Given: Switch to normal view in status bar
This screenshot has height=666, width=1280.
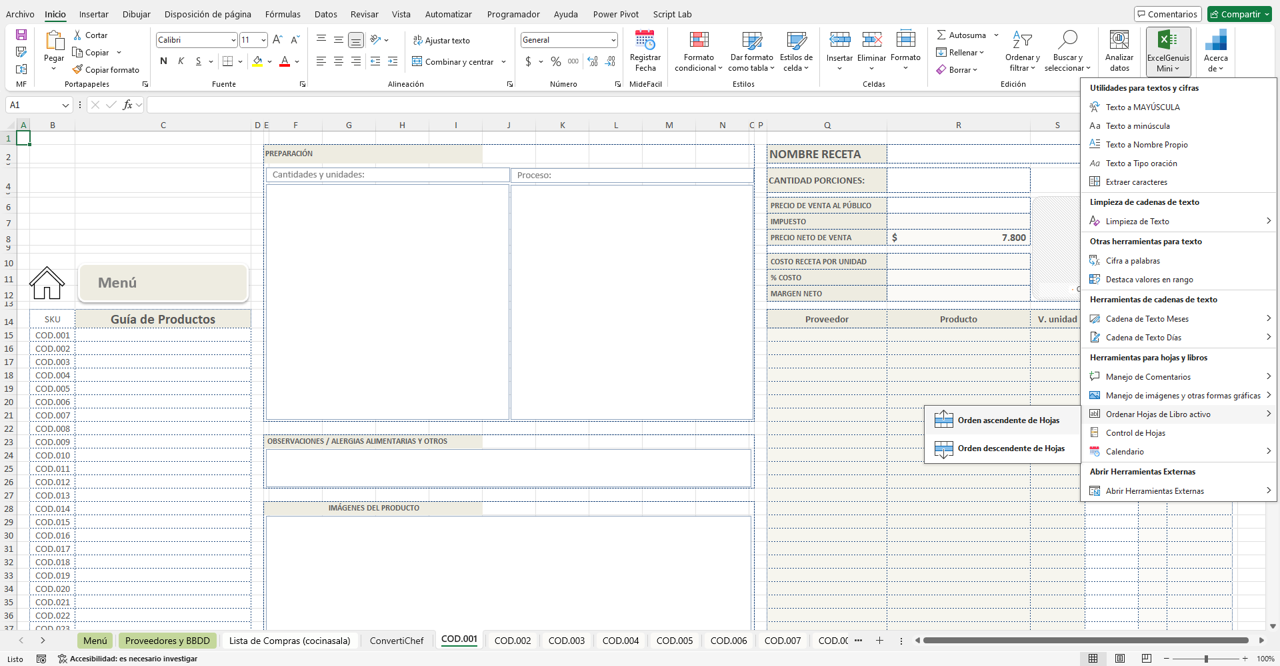Looking at the screenshot, I should [x=1093, y=658].
